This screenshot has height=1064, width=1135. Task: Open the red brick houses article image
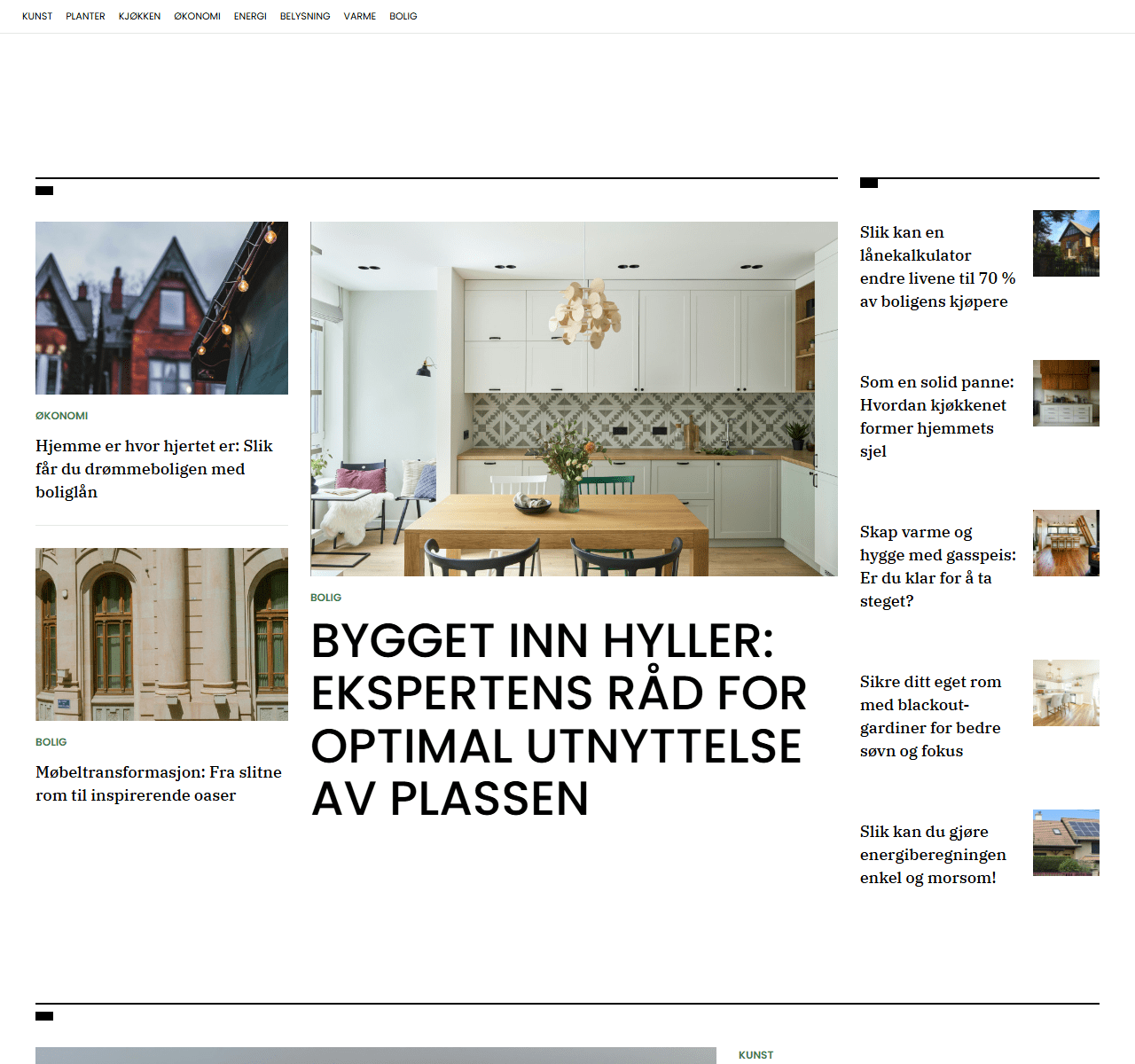(x=161, y=308)
